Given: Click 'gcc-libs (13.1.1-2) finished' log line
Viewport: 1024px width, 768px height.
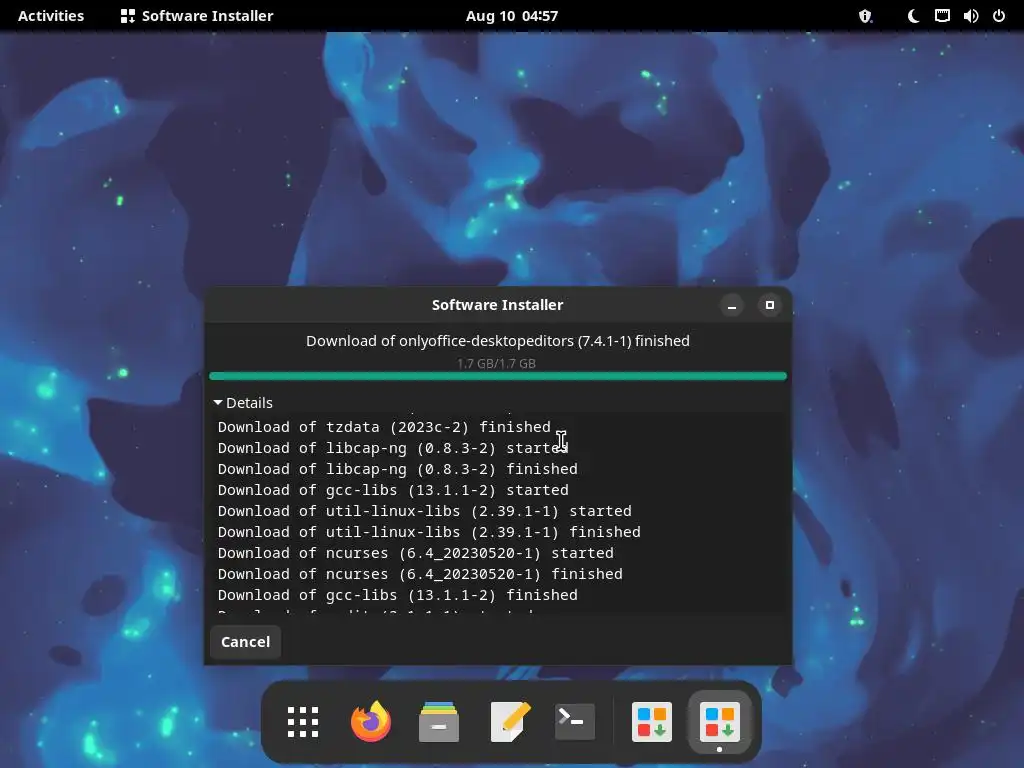Looking at the screenshot, I should (x=398, y=595).
